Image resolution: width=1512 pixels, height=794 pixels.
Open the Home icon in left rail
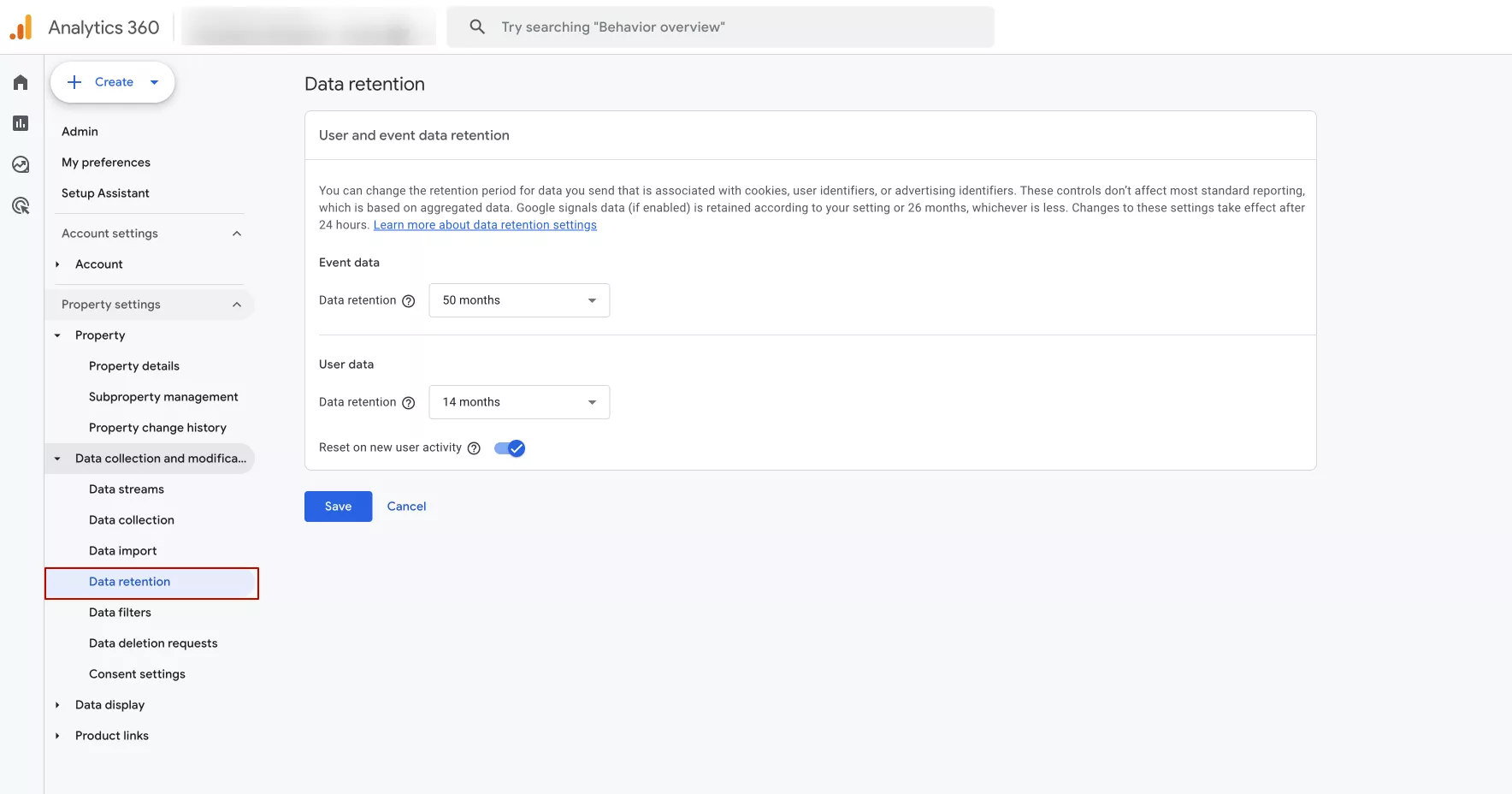(x=21, y=82)
